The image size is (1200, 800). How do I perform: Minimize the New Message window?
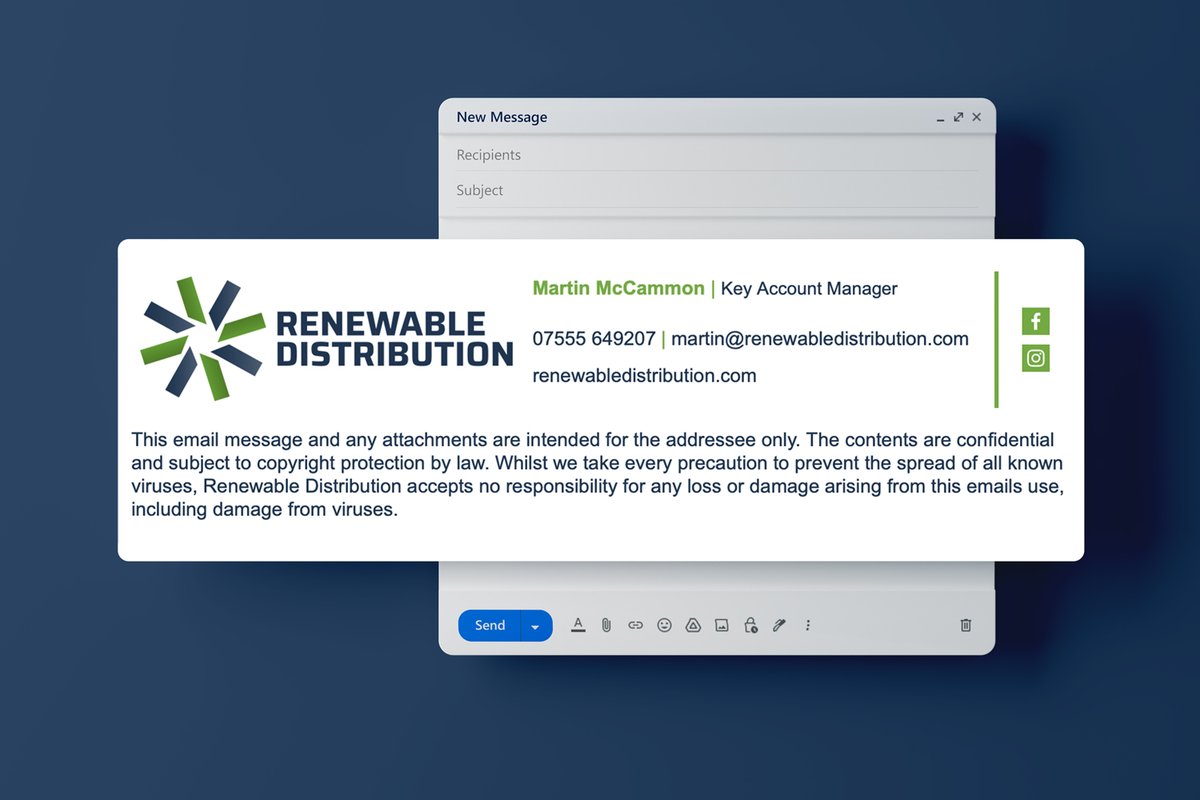pyautogui.click(x=940, y=118)
